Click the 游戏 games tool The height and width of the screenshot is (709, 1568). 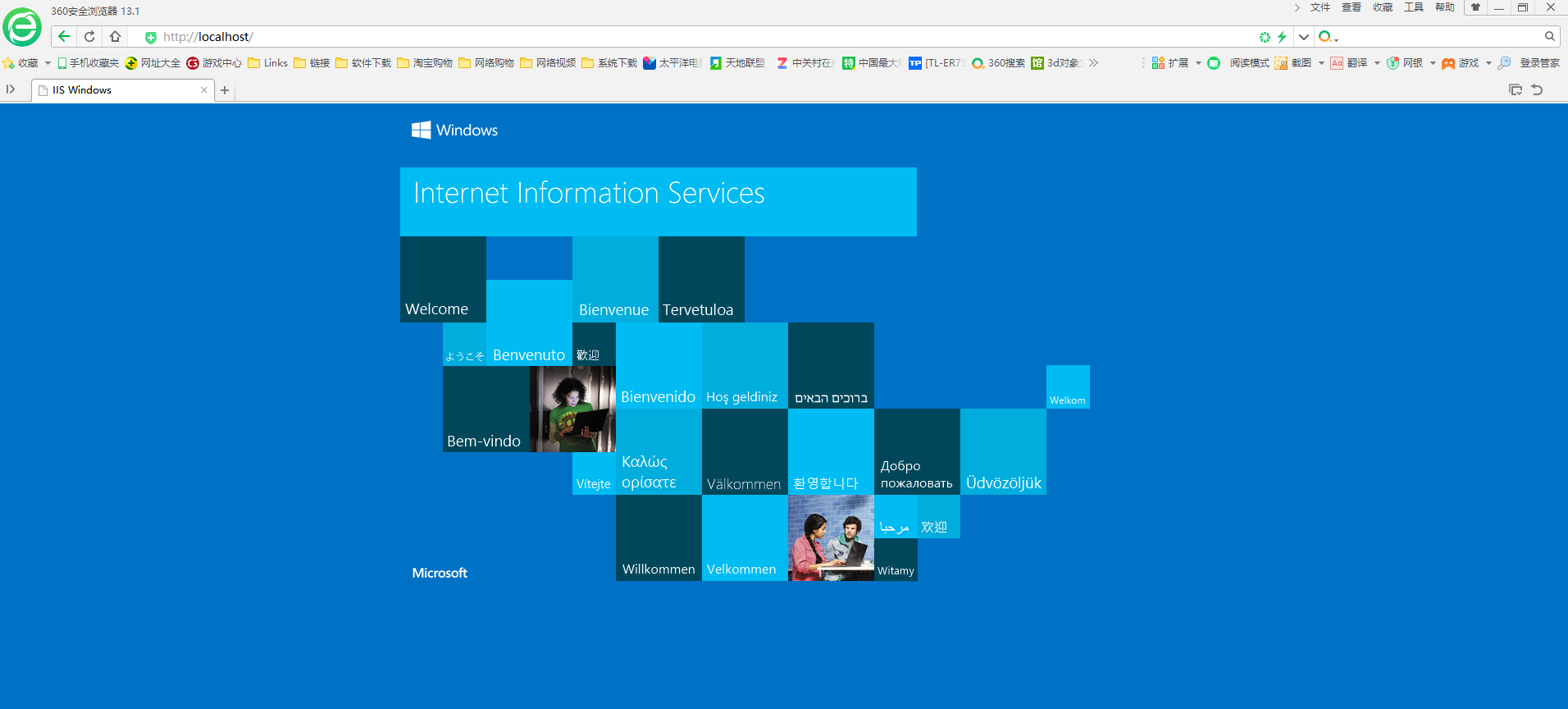pyautogui.click(x=1461, y=63)
